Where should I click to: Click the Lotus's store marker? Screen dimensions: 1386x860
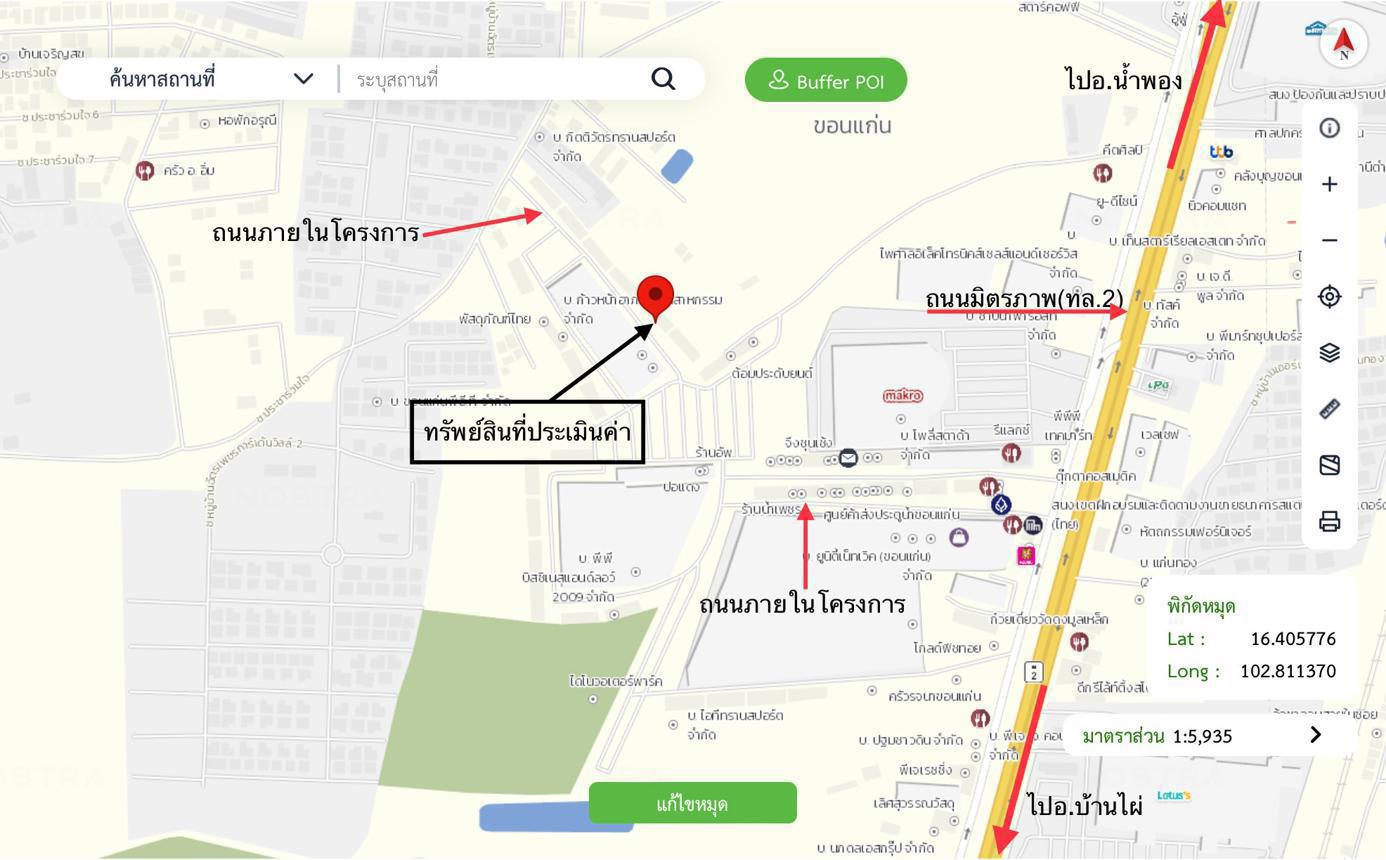pos(1174,796)
